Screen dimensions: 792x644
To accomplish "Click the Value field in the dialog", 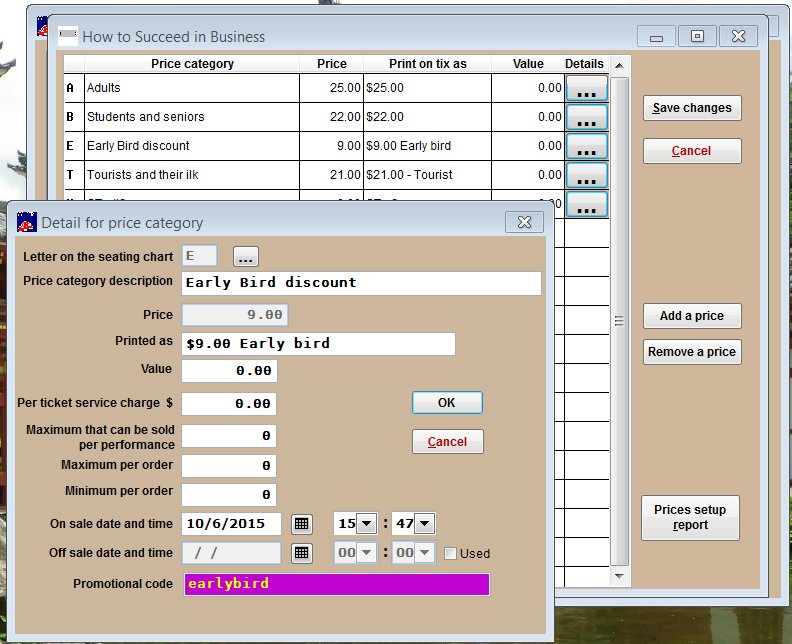I will tap(229, 371).
